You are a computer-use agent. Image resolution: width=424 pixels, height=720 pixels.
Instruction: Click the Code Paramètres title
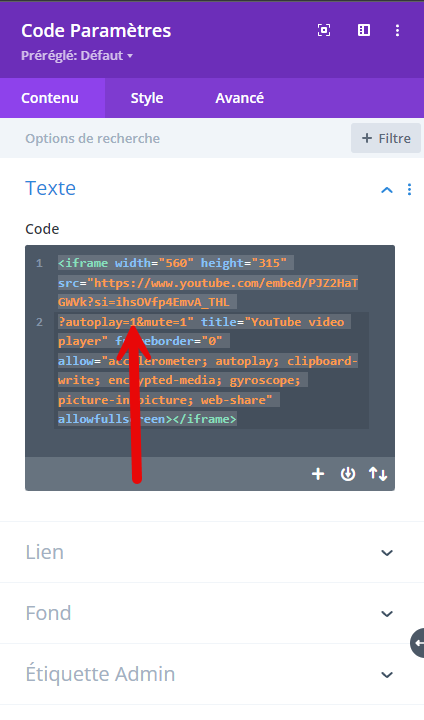(96, 31)
